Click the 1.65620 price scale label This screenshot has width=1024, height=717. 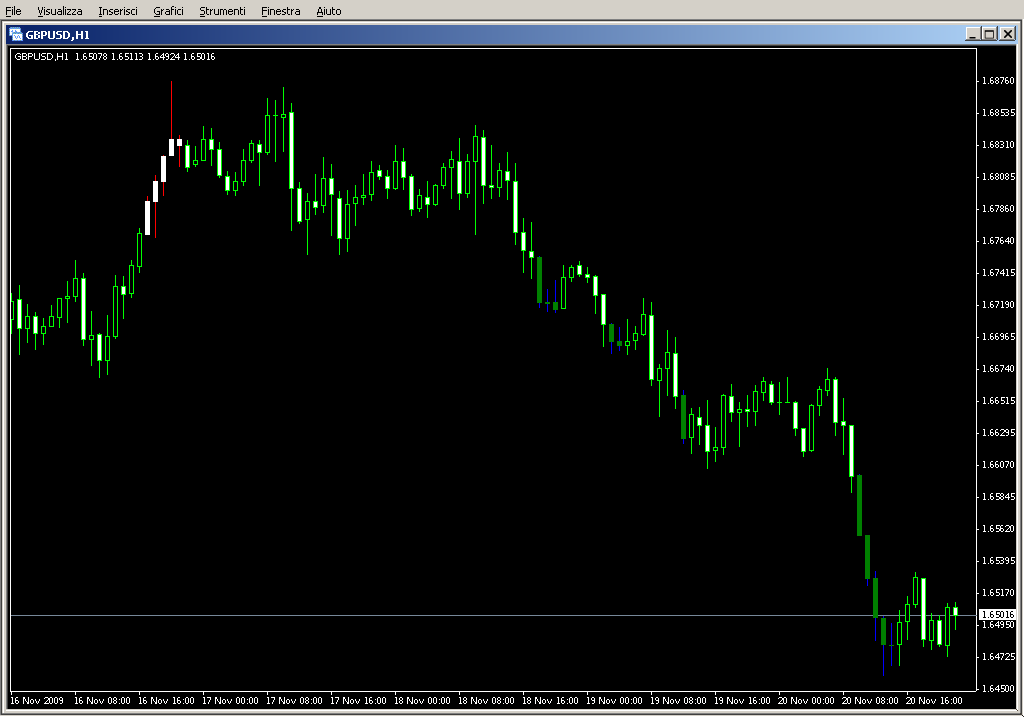click(x=999, y=529)
